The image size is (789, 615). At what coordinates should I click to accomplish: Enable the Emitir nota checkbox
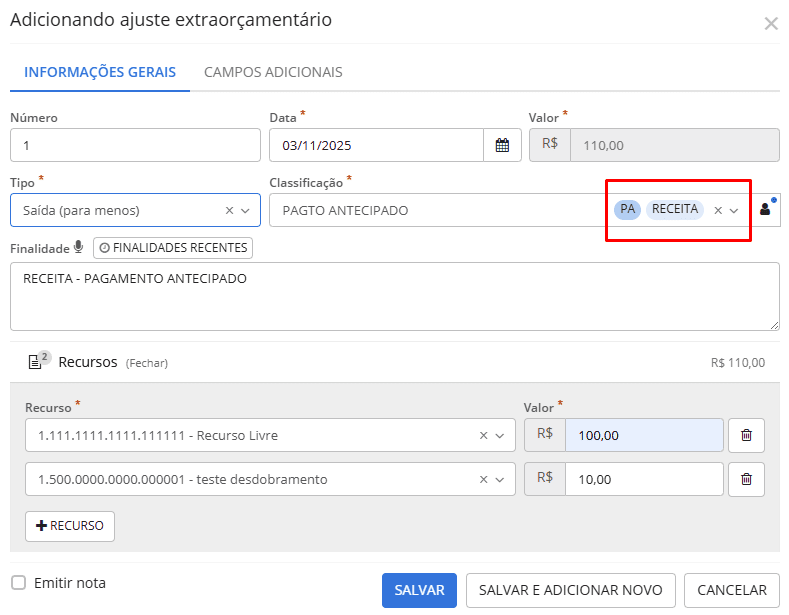click(x=18, y=583)
